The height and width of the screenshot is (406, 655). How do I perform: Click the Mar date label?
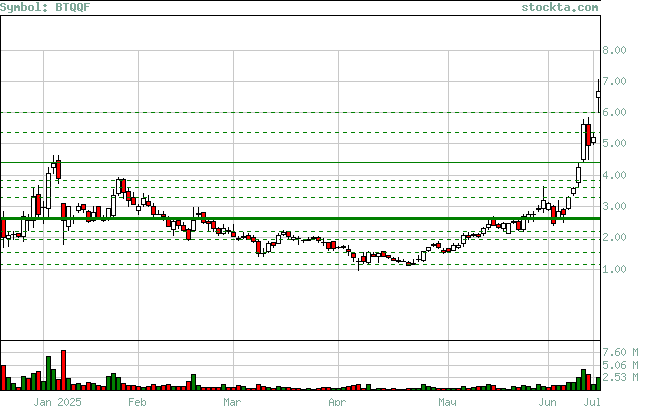pyautogui.click(x=232, y=402)
